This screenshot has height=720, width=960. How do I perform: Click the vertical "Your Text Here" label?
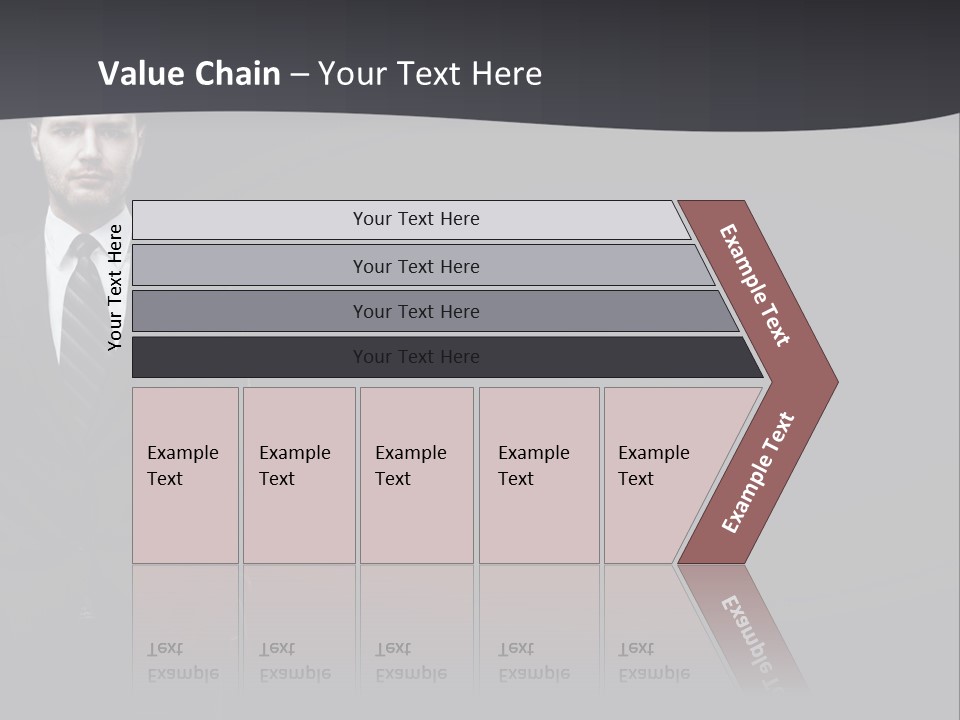point(115,287)
